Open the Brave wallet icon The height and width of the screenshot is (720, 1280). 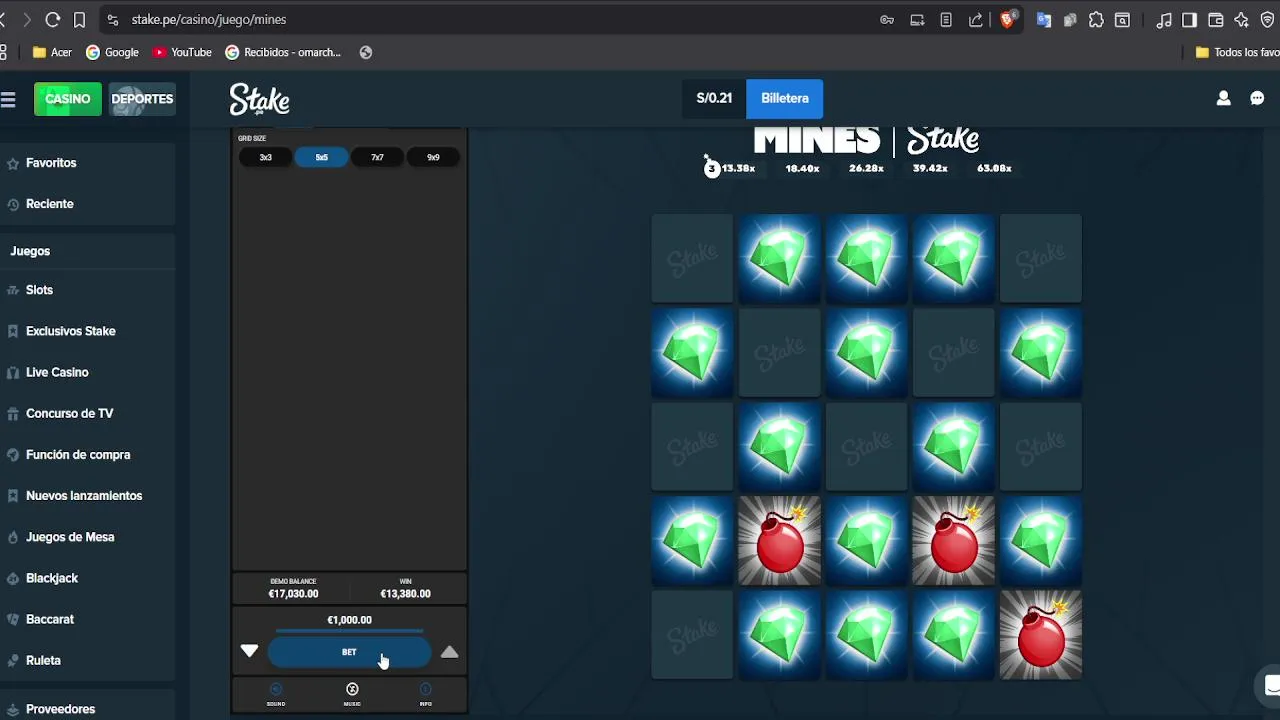click(1216, 19)
